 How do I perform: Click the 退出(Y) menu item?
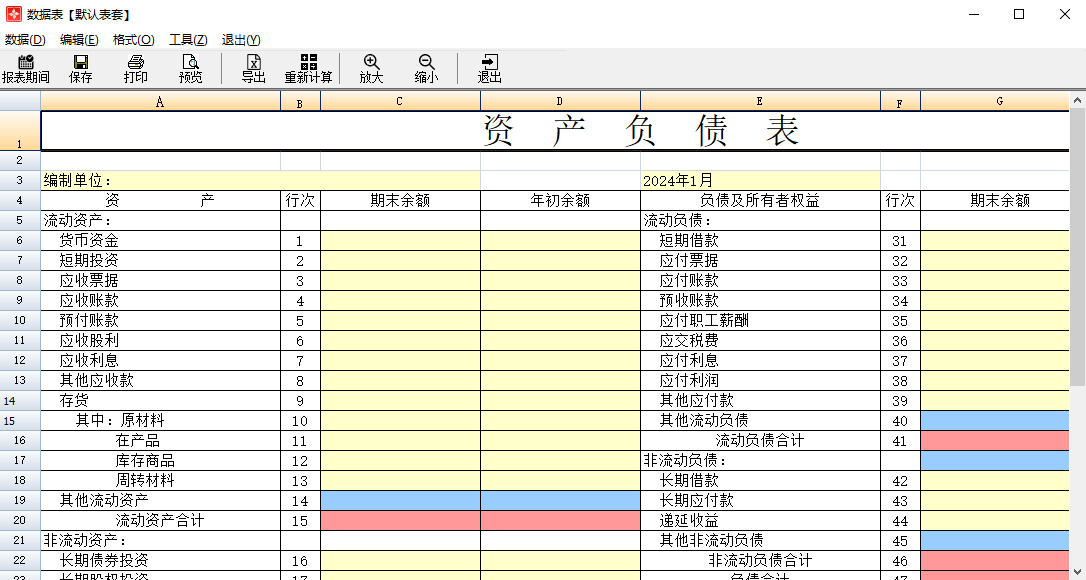239,39
